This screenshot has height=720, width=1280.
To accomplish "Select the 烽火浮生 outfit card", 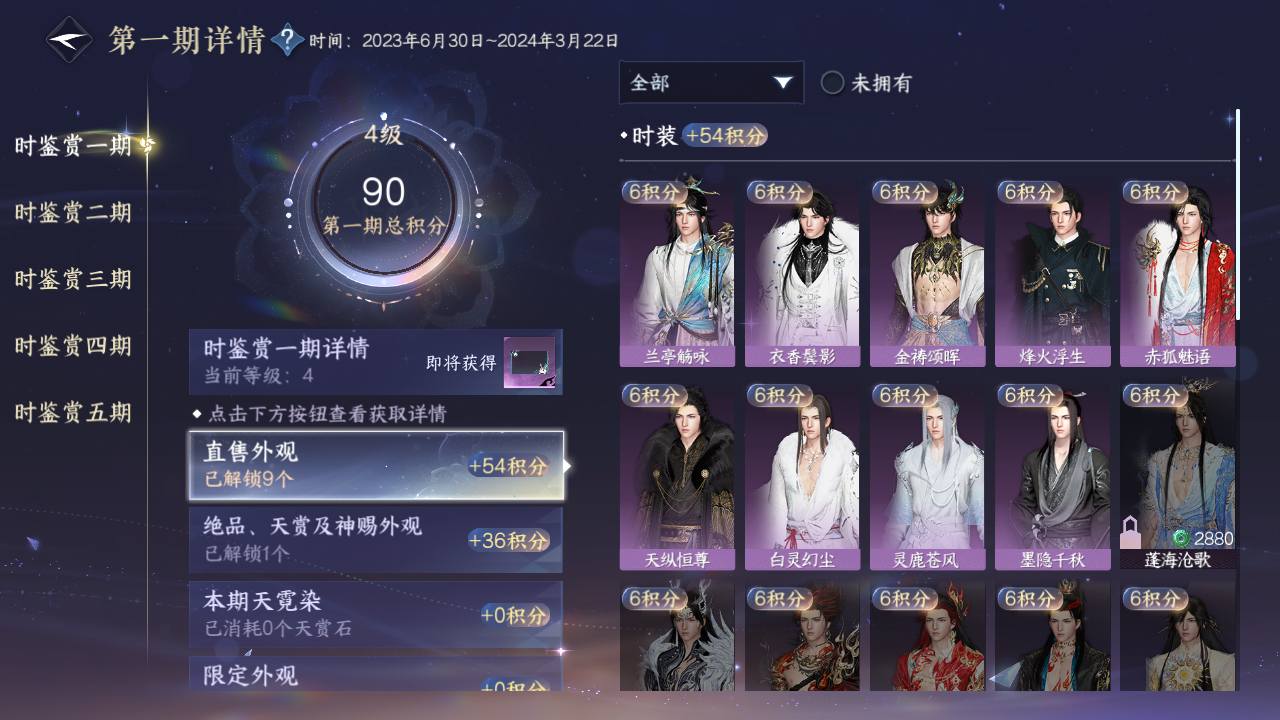I will tap(1052, 273).
